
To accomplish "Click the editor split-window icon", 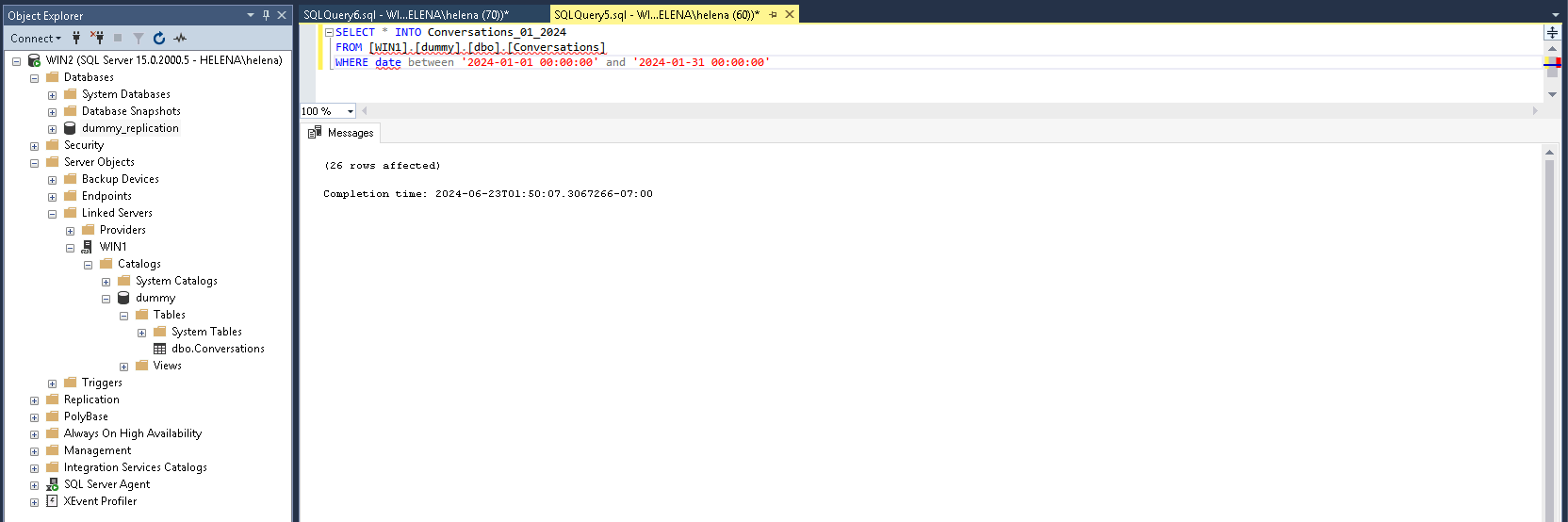I will point(1552,32).
